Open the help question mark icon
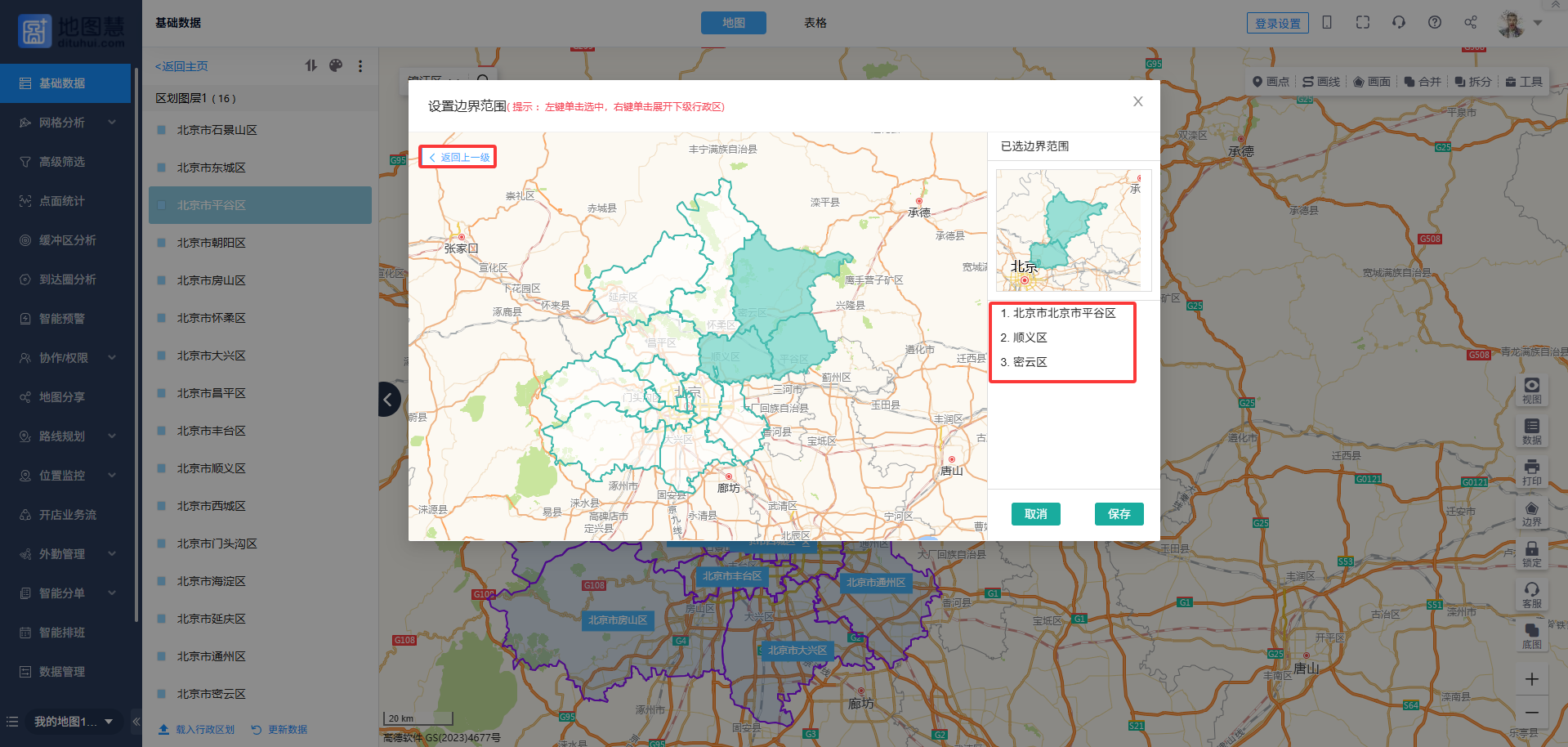The image size is (1568, 747). (1434, 23)
